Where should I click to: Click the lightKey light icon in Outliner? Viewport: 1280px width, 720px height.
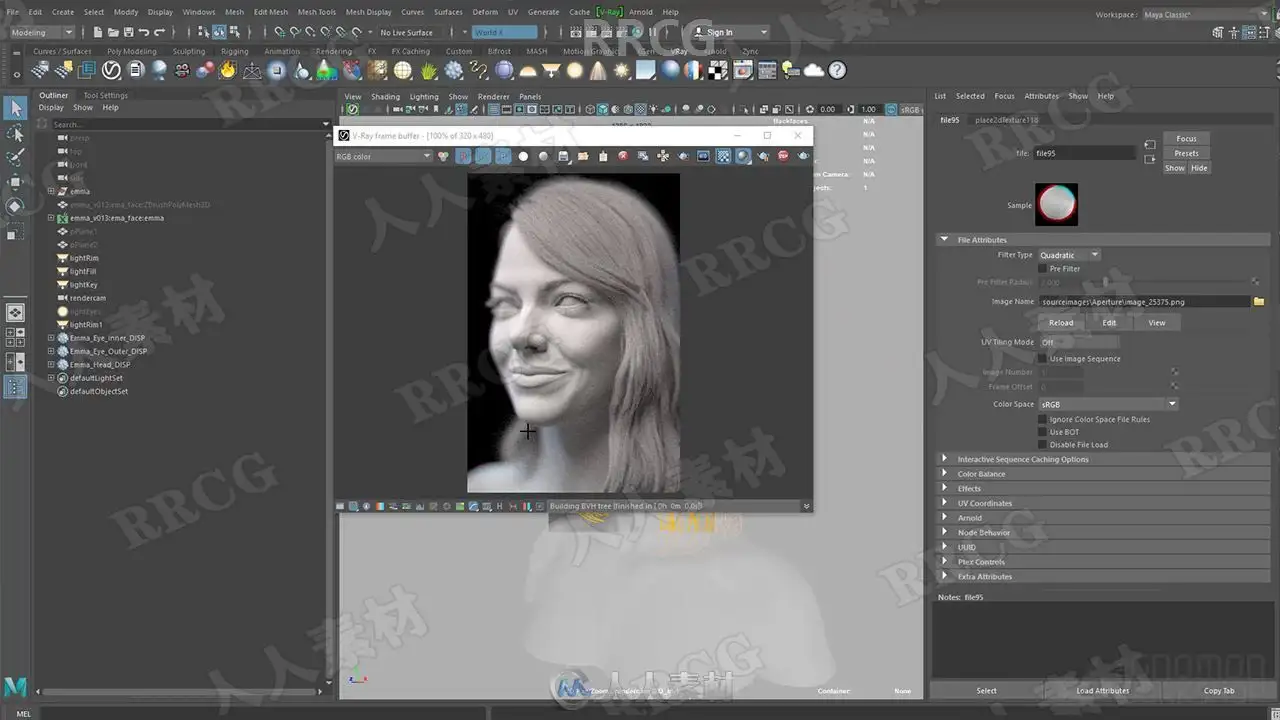63,285
